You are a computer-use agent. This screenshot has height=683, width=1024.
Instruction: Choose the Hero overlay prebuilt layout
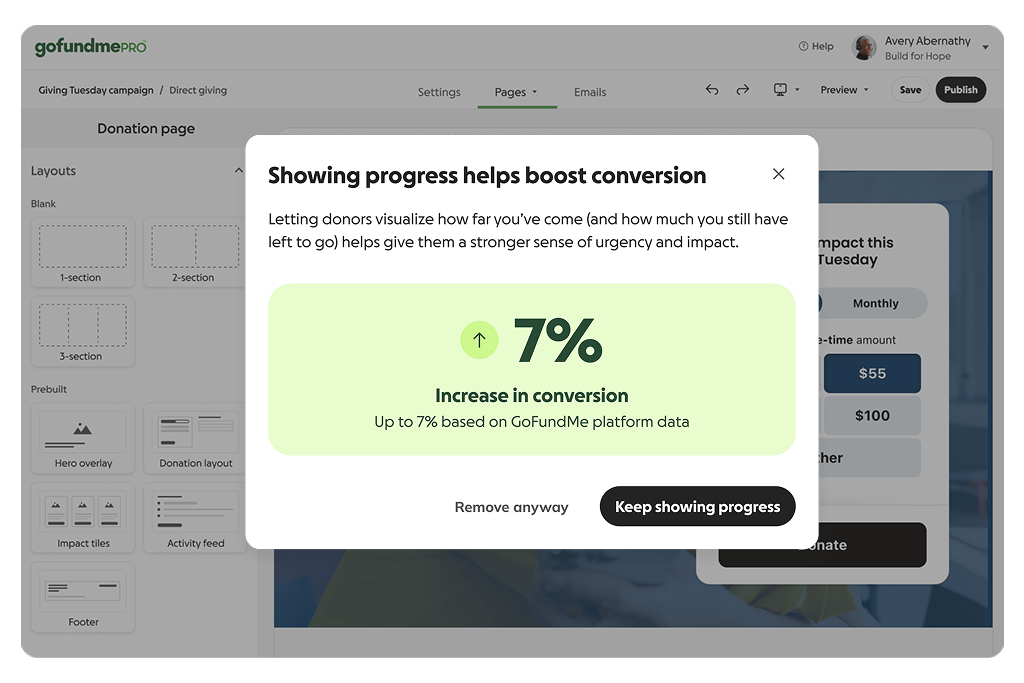(83, 438)
